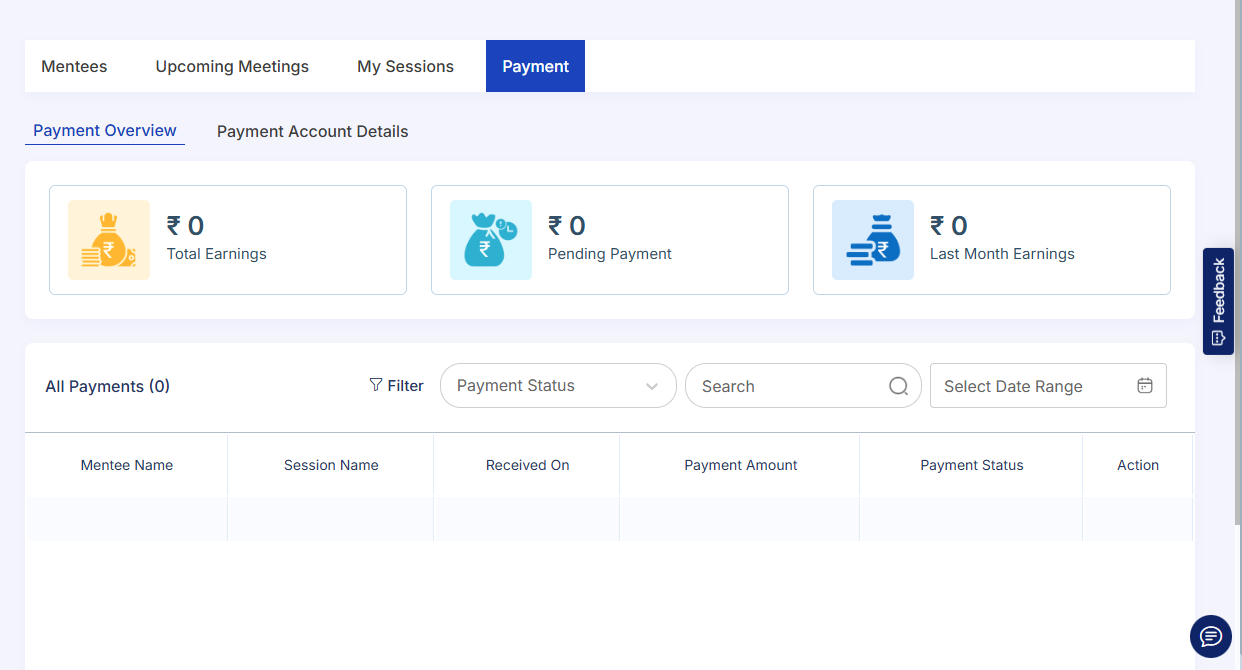This screenshot has width=1242, height=670.
Task: Select the Payment Overview sub-tab
Action: [x=105, y=130]
